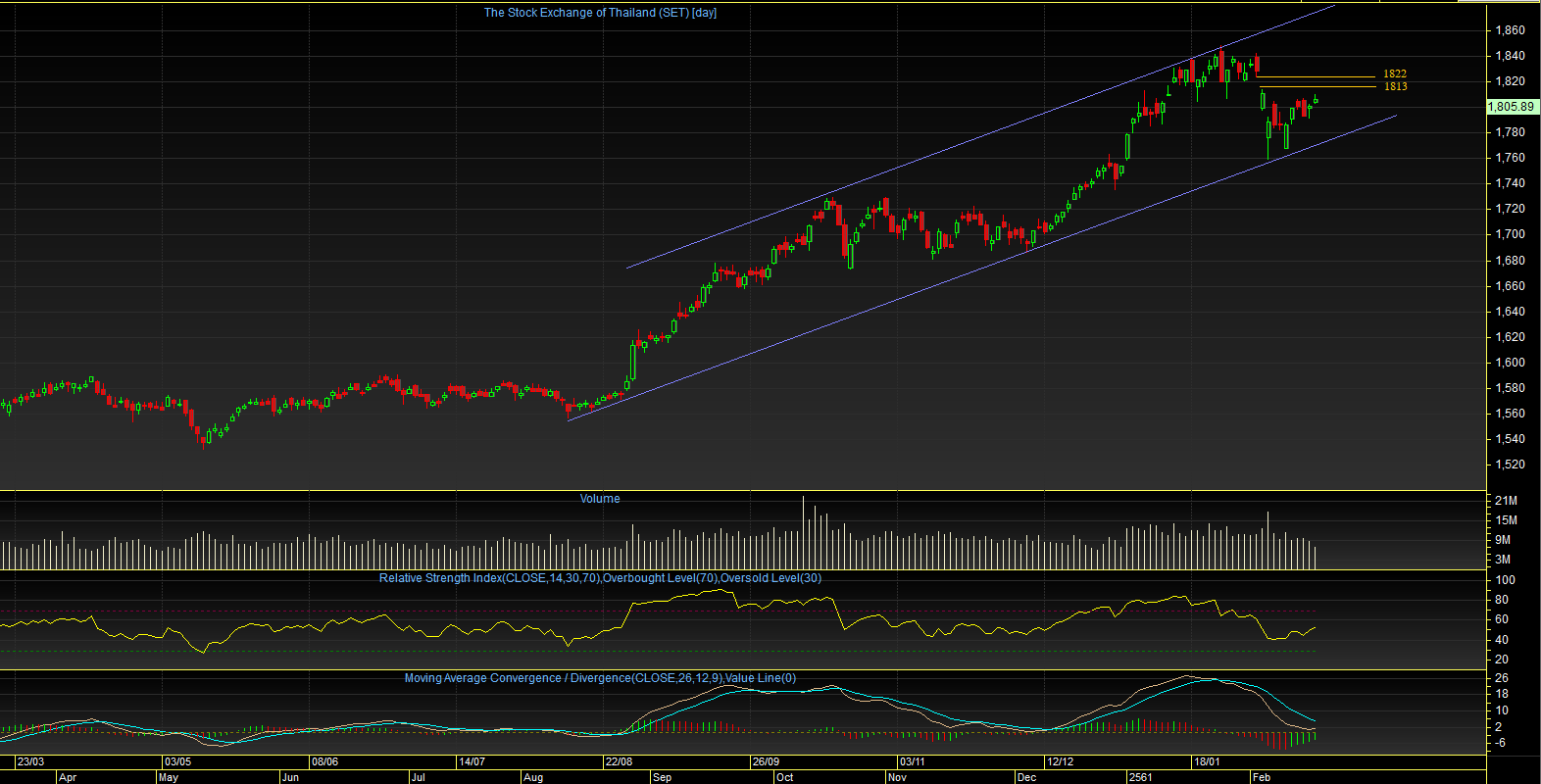Click the chart title 'The Stock Exchange of Thailand (SET) [day]'
Viewport: 1541px width, 784px height.
[x=600, y=13]
